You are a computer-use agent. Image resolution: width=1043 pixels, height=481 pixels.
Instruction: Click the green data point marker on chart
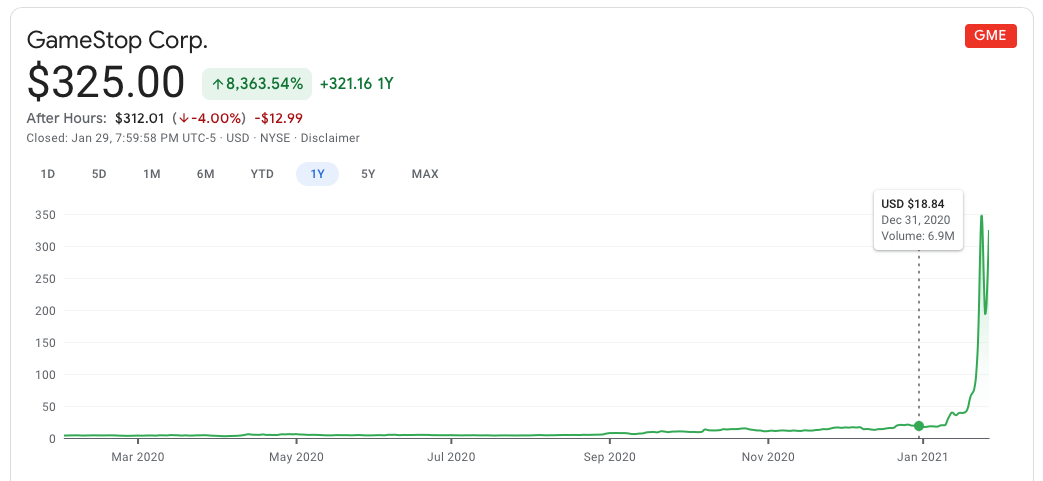click(x=919, y=426)
